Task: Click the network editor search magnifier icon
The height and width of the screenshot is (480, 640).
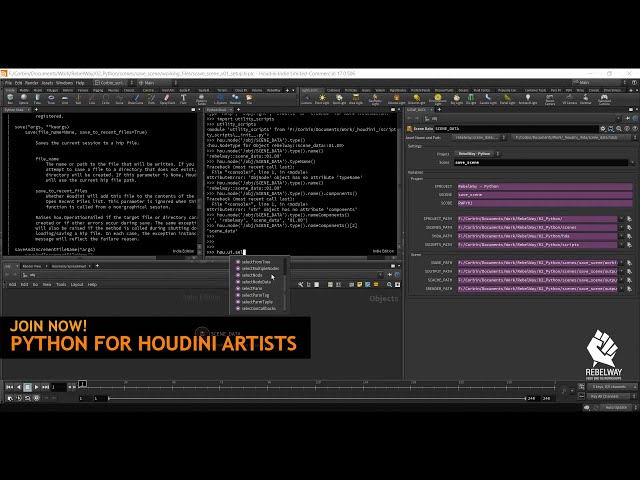Action: point(389,284)
